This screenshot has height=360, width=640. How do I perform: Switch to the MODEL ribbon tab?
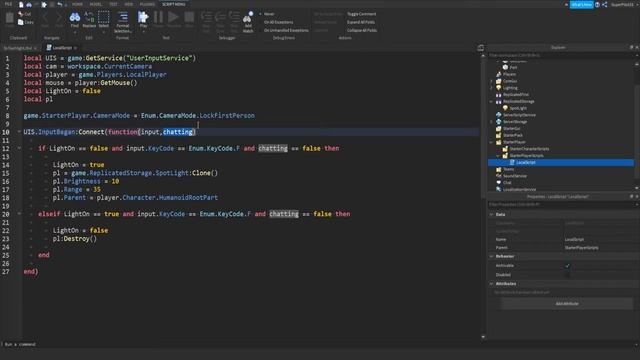[x=96, y=4]
